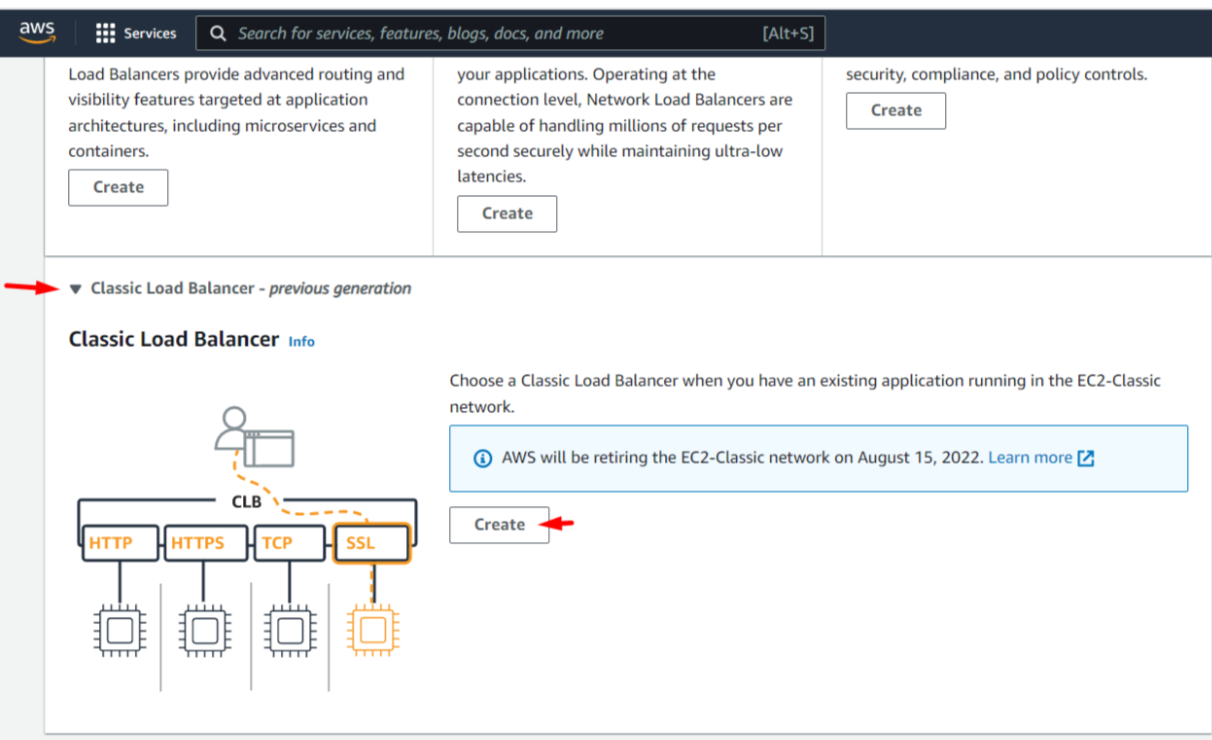The width and height of the screenshot is (1212, 740).
Task: Collapse the Classic Load Balancer section triangle
Action: pos(76,289)
